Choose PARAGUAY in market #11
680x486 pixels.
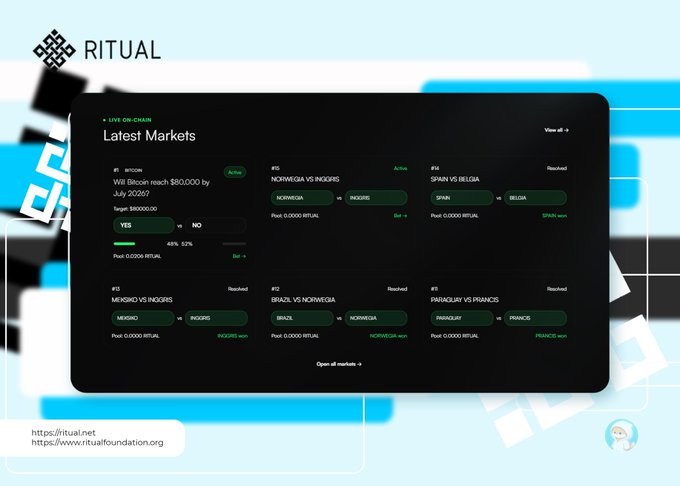[x=462, y=318]
